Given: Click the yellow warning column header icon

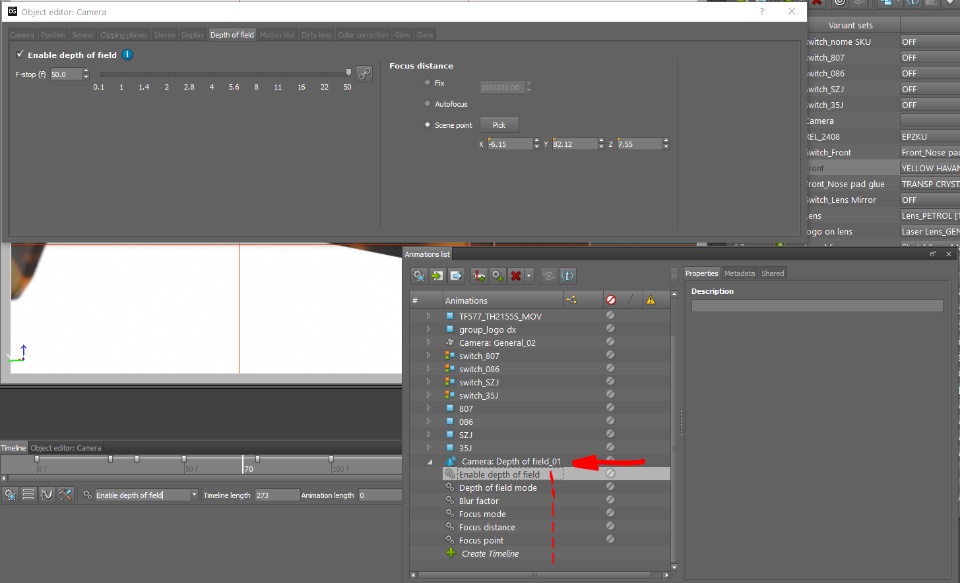Looking at the screenshot, I should click(x=650, y=299).
